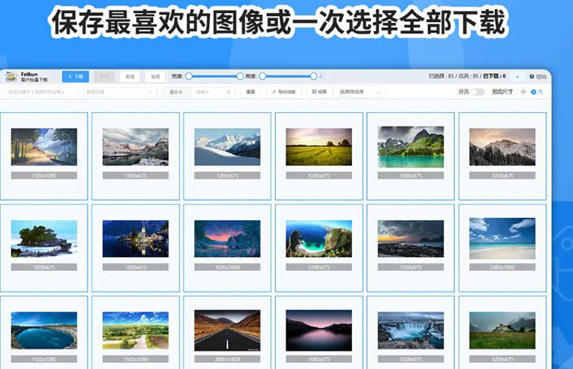Toggle the 分类 category switch
The width and height of the screenshot is (573, 369).
[477, 92]
